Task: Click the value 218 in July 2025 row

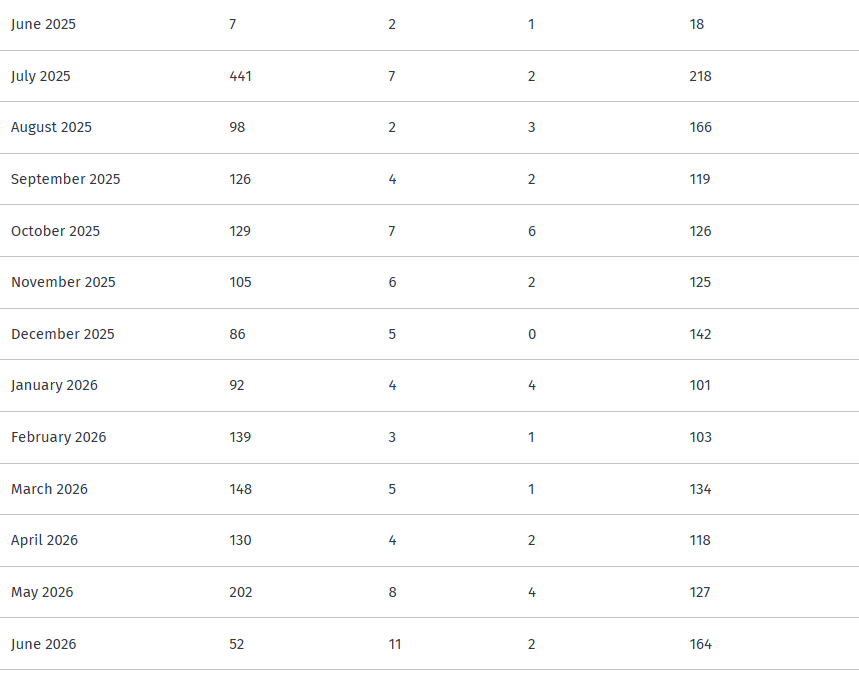Action: pos(700,76)
